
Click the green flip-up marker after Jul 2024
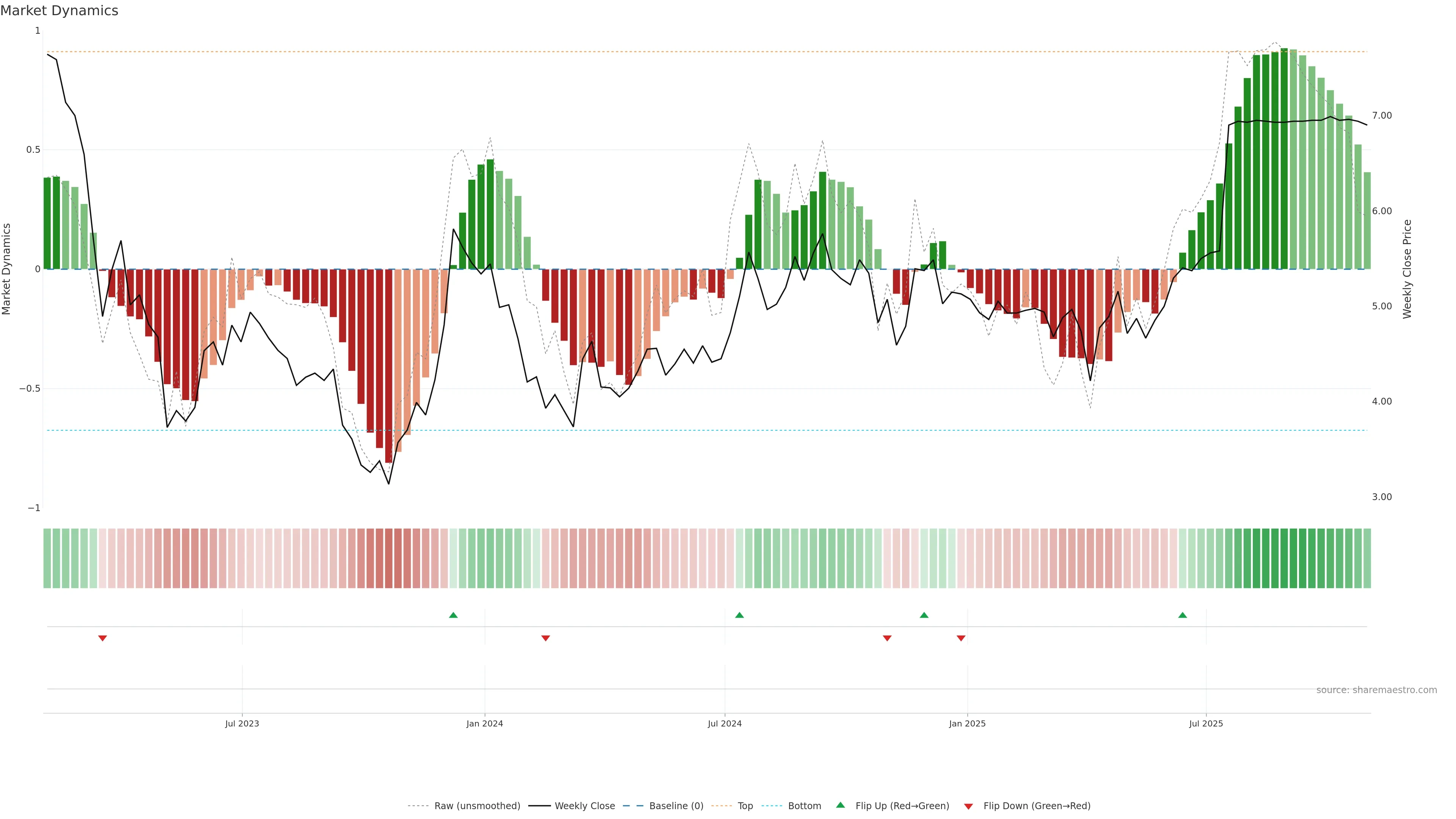pos(739,615)
